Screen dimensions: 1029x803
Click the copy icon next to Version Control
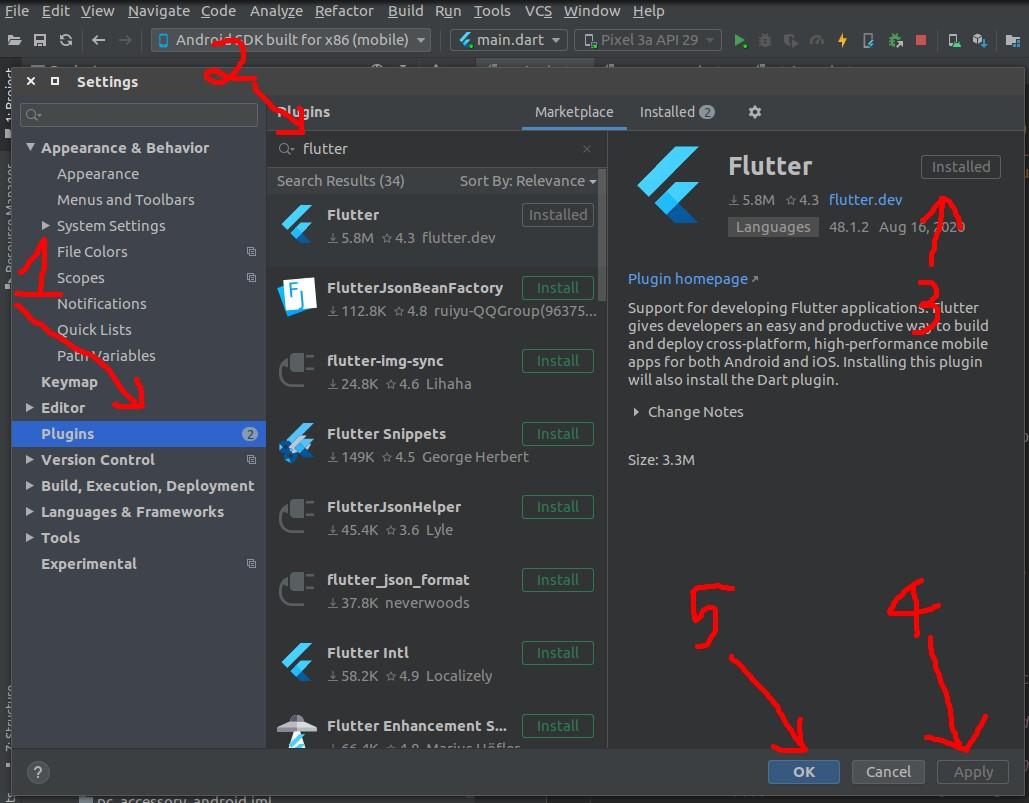(x=251, y=459)
